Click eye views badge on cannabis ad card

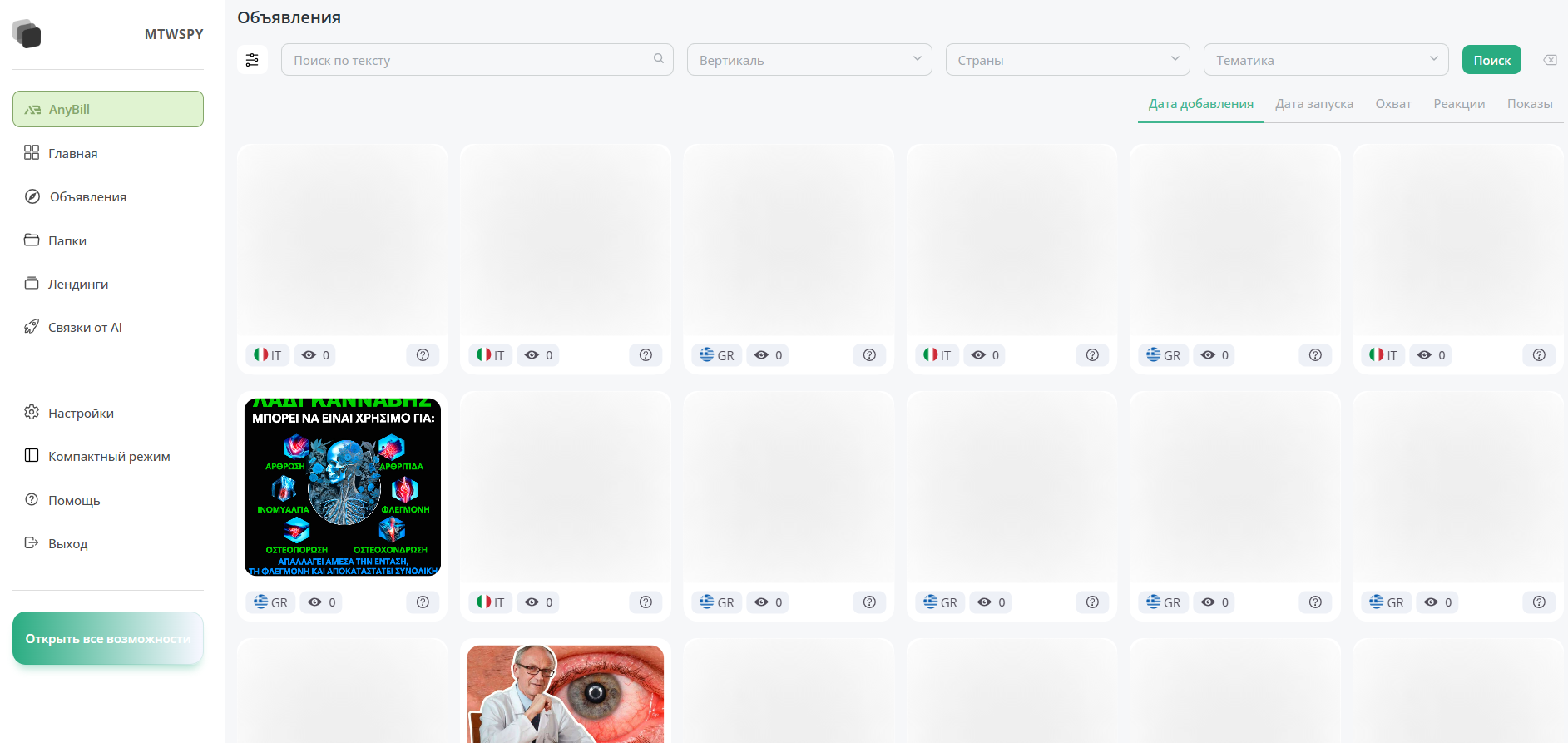(x=322, y=602)
